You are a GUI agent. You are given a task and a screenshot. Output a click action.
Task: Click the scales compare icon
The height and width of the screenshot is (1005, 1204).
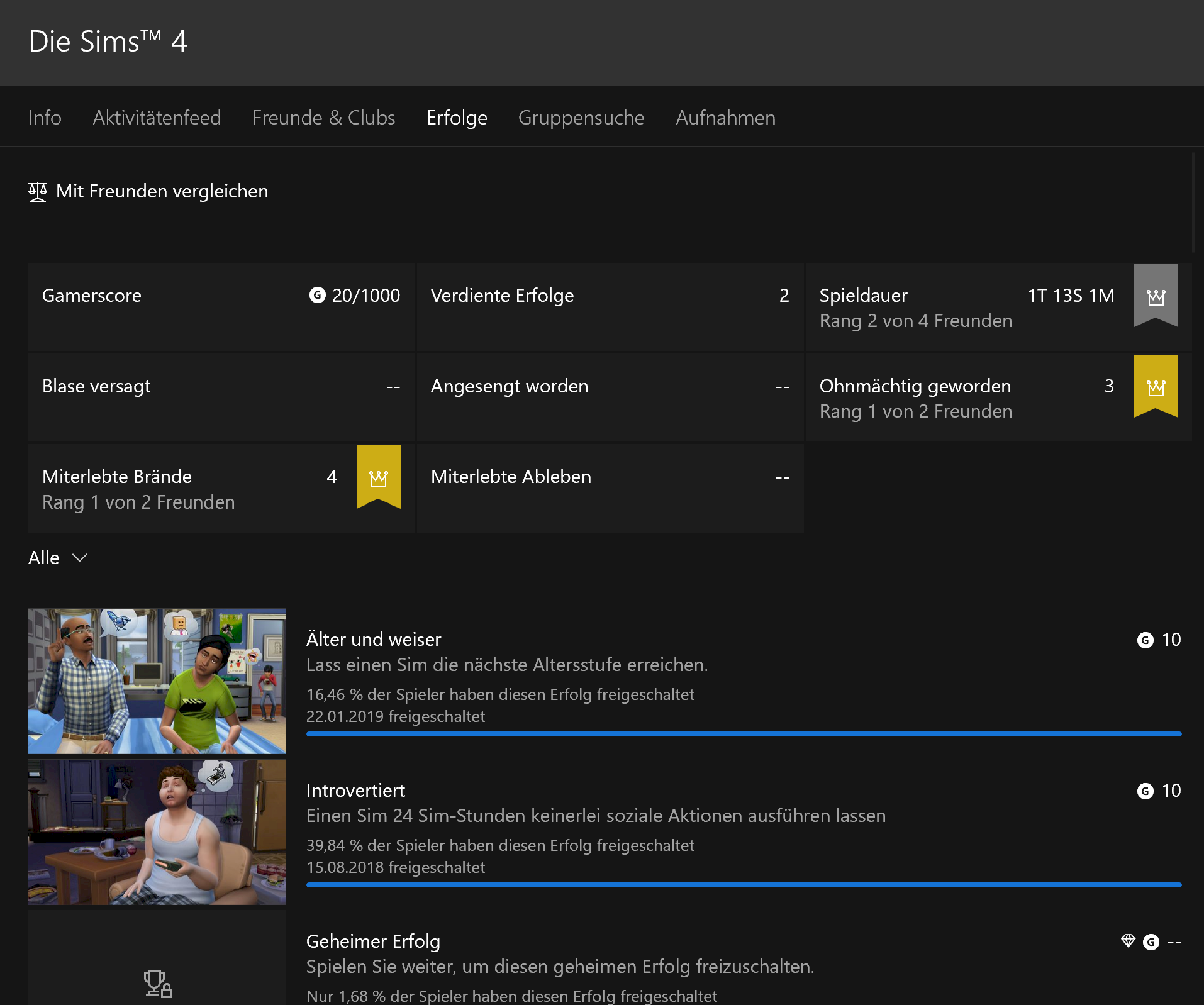pyautogui.click(x=38, y=191)
